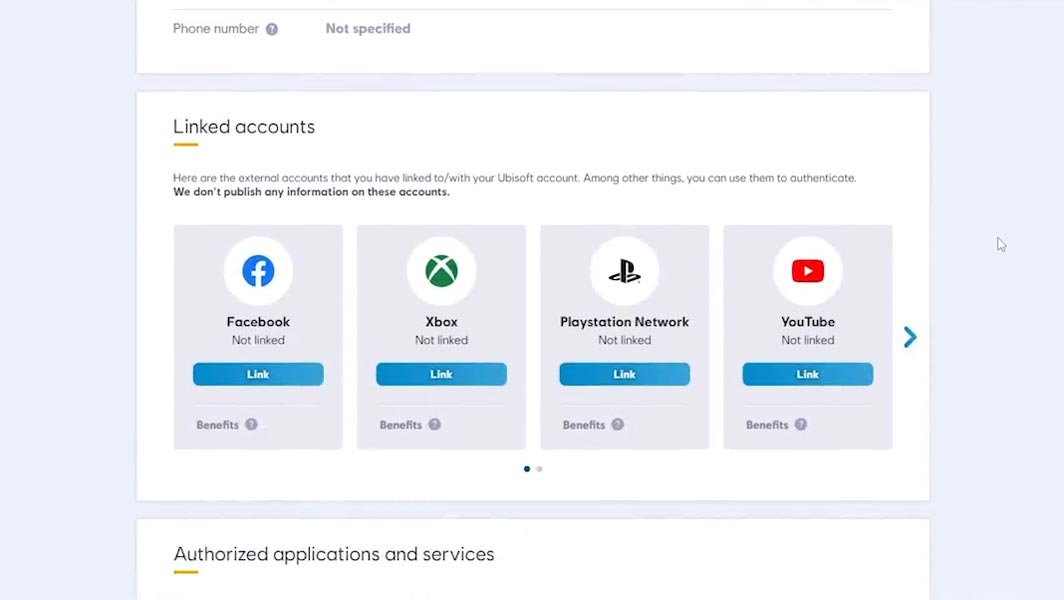Click the Xbox logo icon
Image resolution: width=1064 pixels, height=600 pixels.
click(x=441, y=271)
